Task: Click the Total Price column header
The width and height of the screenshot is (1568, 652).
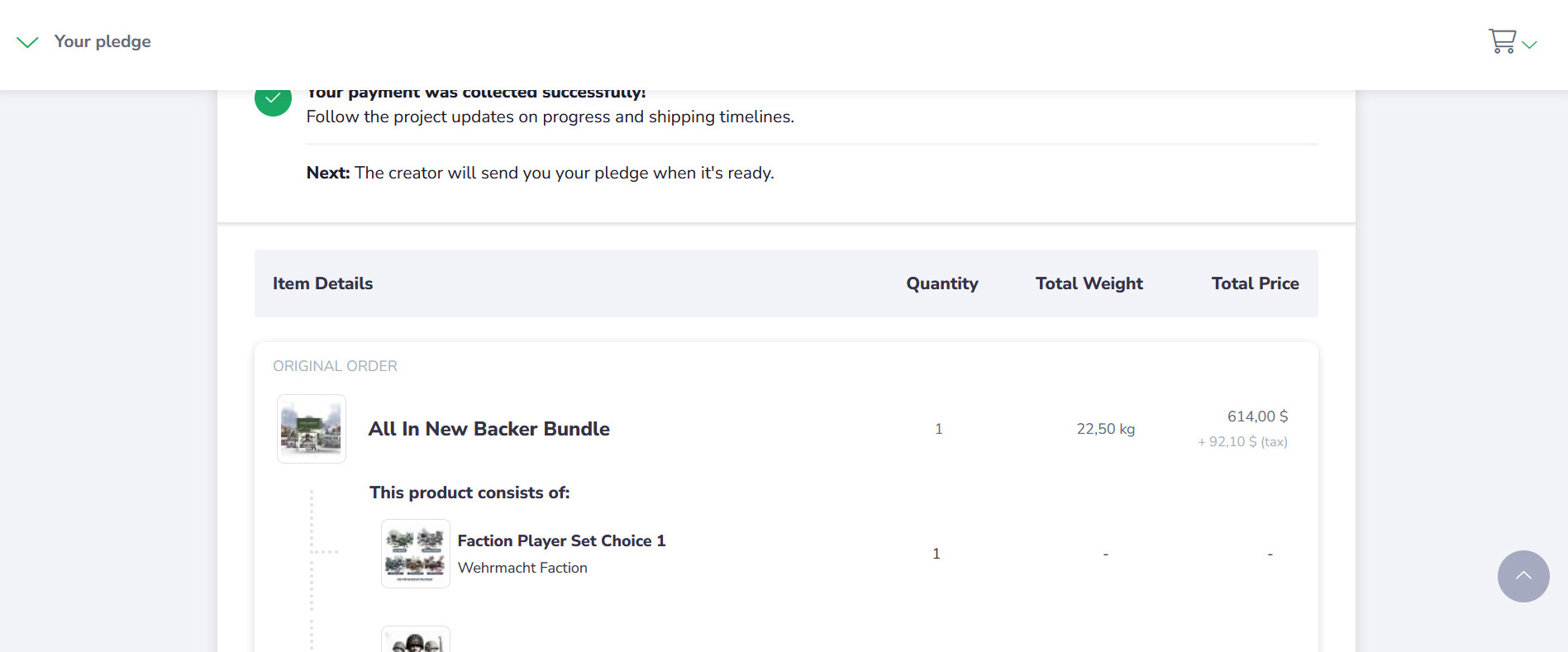Action: coord(1256,283)
